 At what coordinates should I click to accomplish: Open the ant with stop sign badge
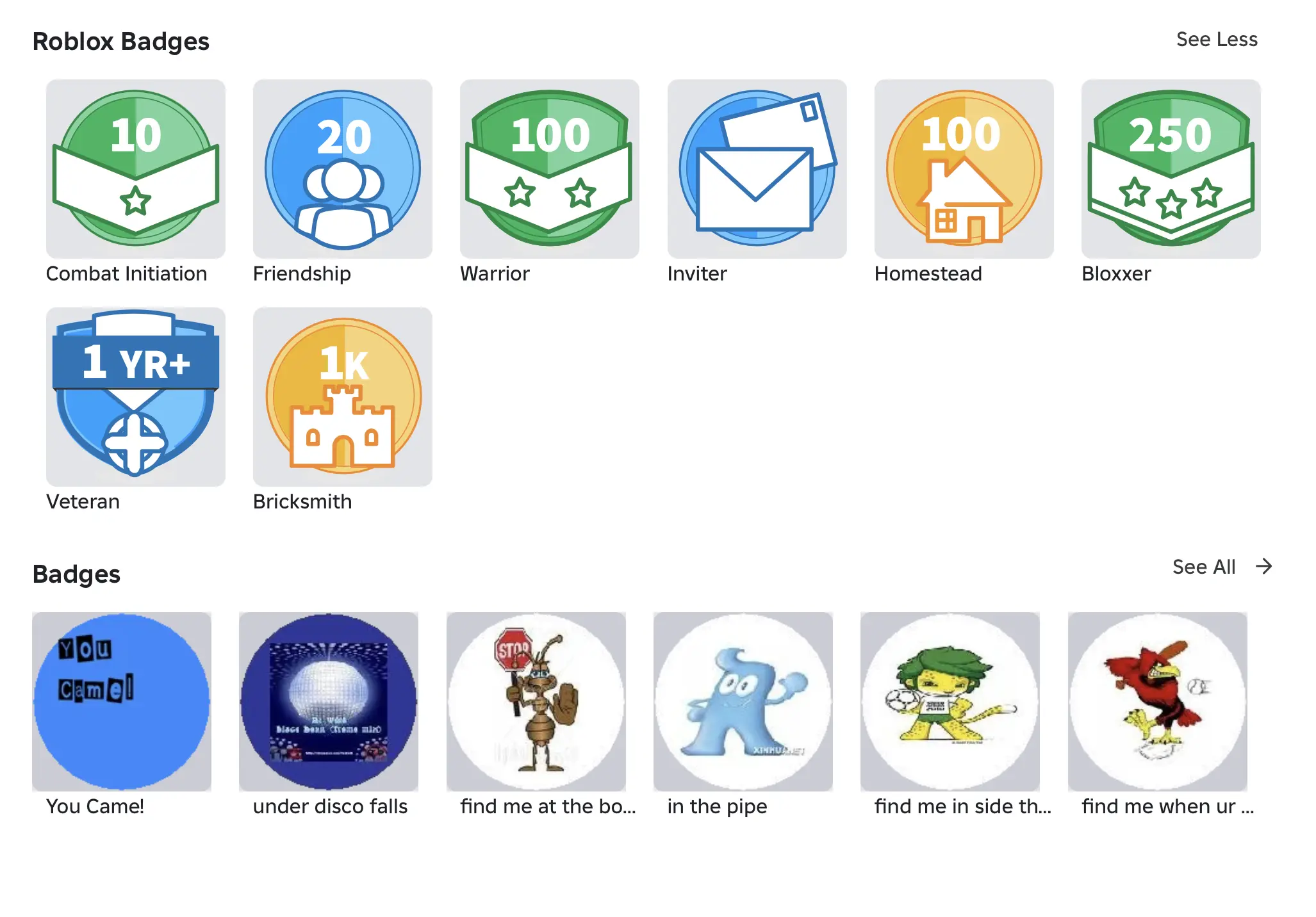536,701
